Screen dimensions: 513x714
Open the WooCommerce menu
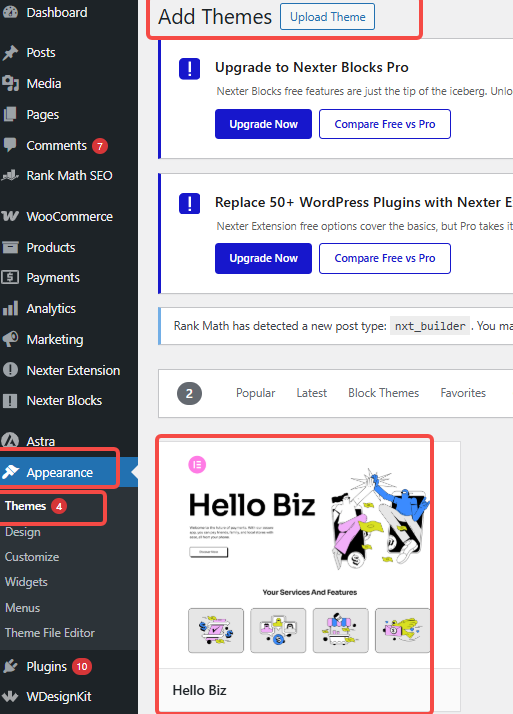(69, 216)
